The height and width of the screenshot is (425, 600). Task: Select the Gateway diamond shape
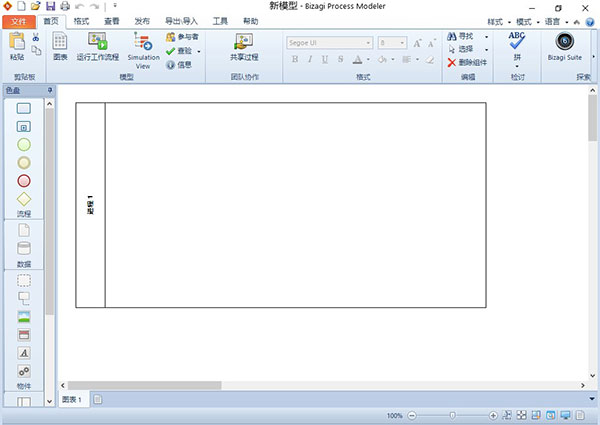click(24, 198)
